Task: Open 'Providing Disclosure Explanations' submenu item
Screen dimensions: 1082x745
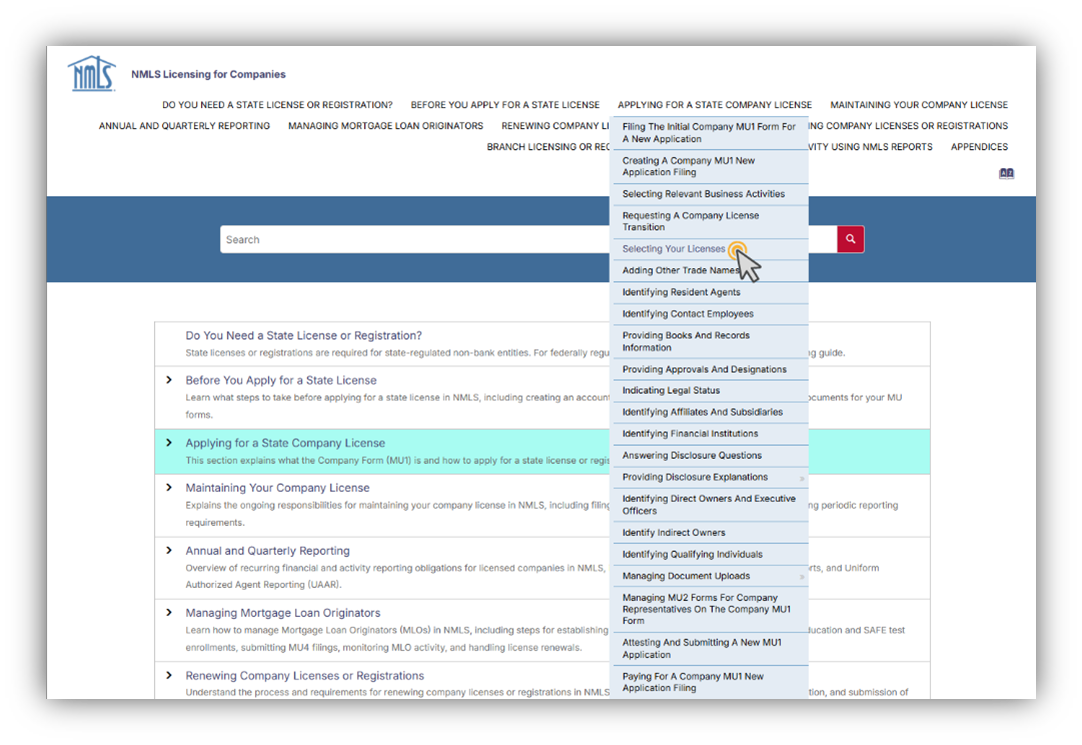Action: (695, 477)
